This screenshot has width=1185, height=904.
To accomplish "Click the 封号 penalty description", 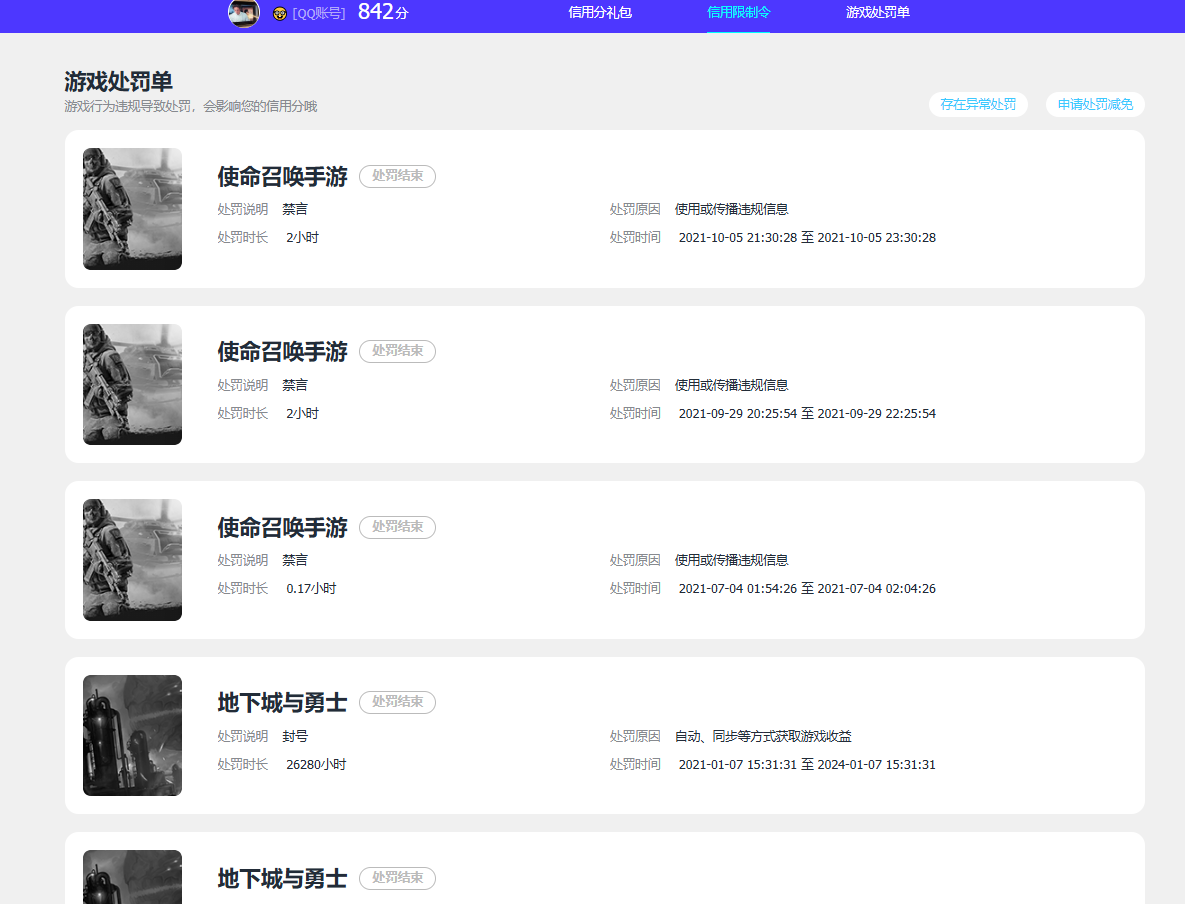I will coord(295,736).
